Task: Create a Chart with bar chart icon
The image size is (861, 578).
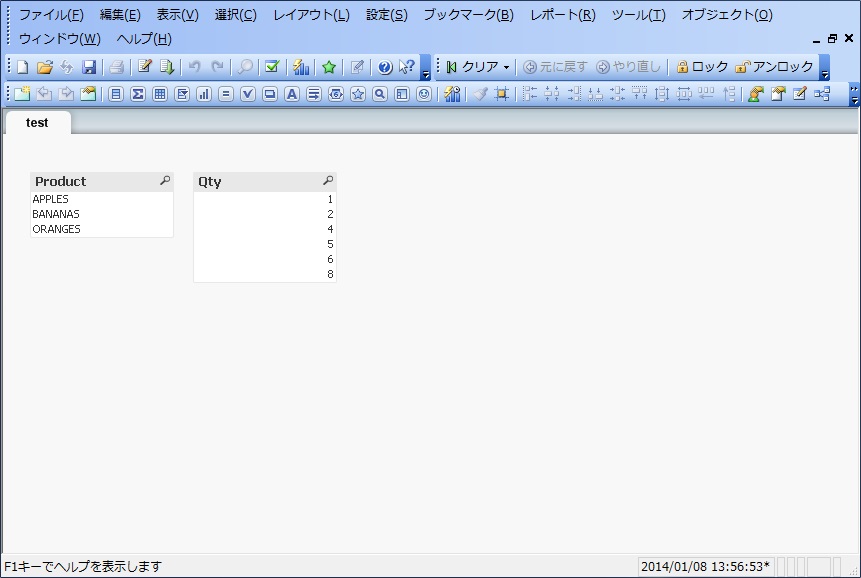Action: [204, 94]
